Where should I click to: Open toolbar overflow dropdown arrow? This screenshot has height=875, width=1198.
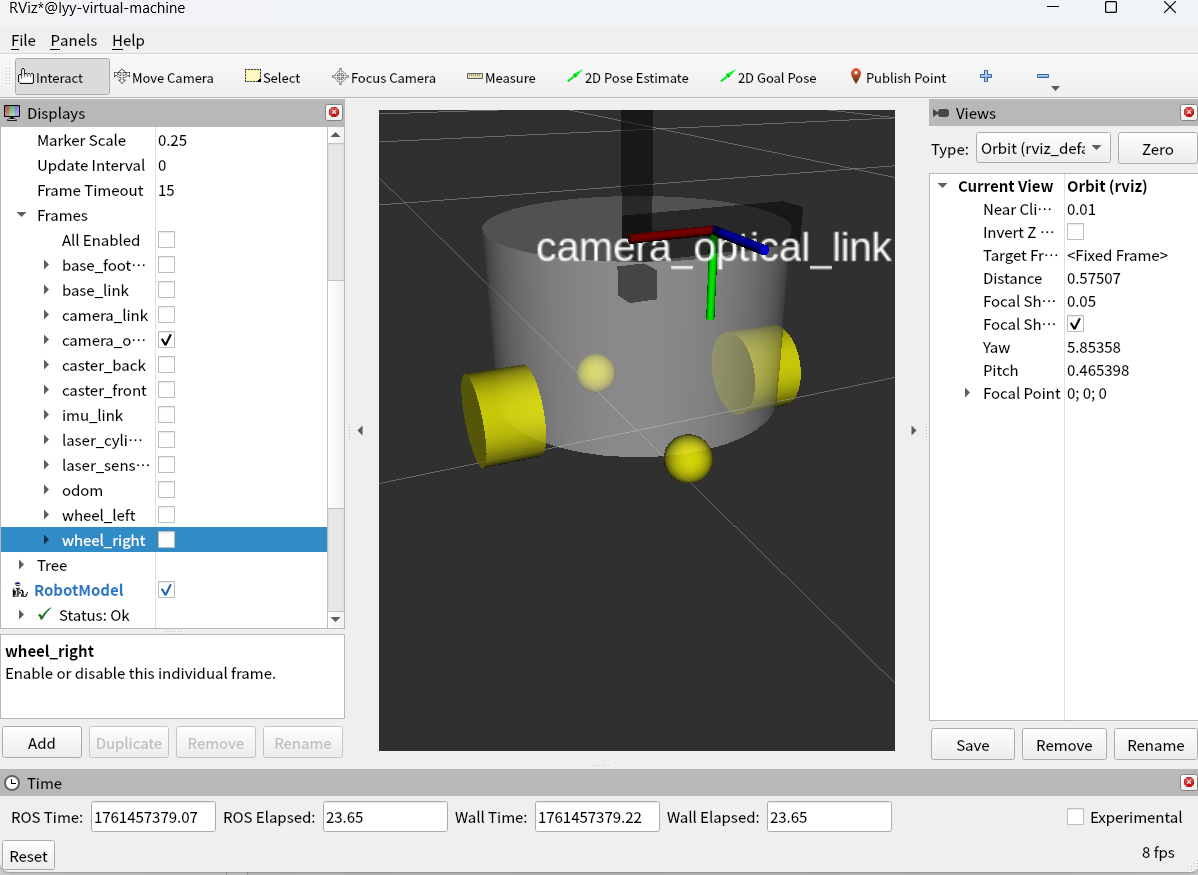[x=1055, y=89]
